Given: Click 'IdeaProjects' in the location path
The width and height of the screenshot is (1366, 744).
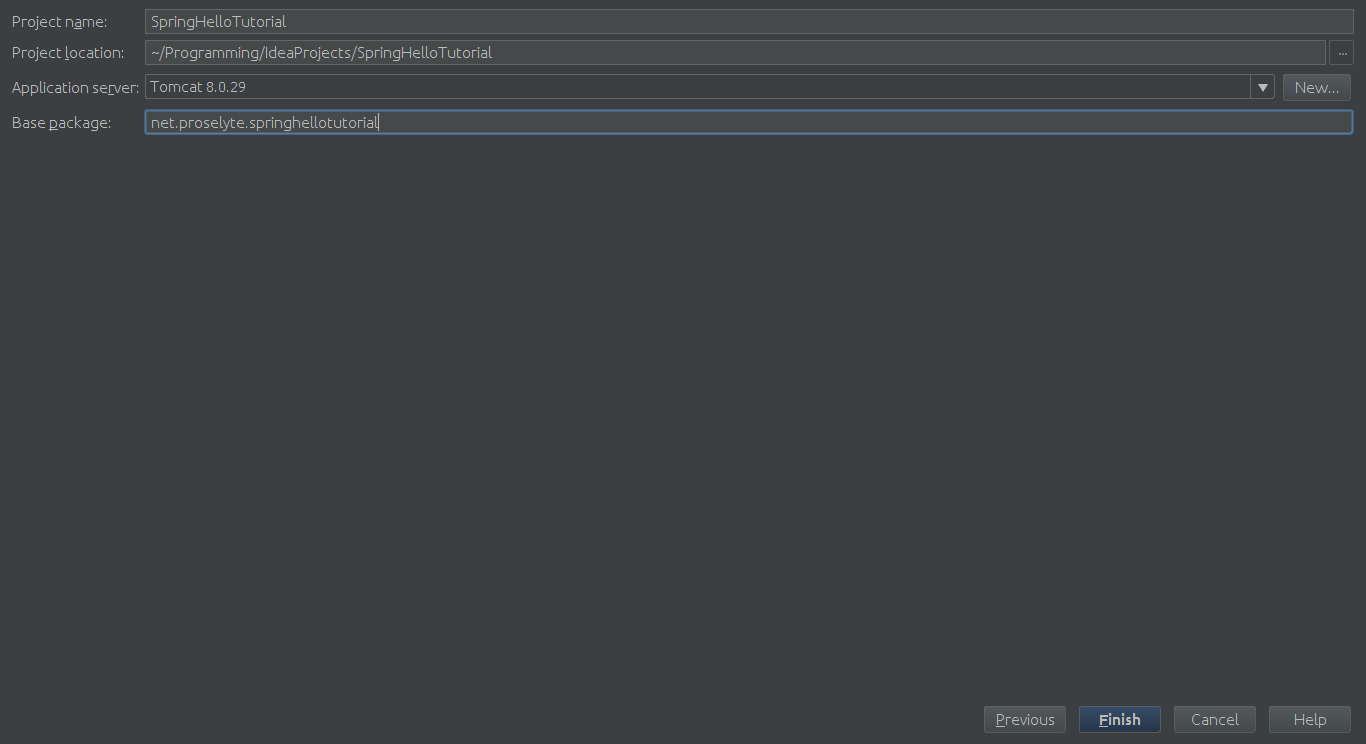Looking at the screenshot, I should pos(307,53).
